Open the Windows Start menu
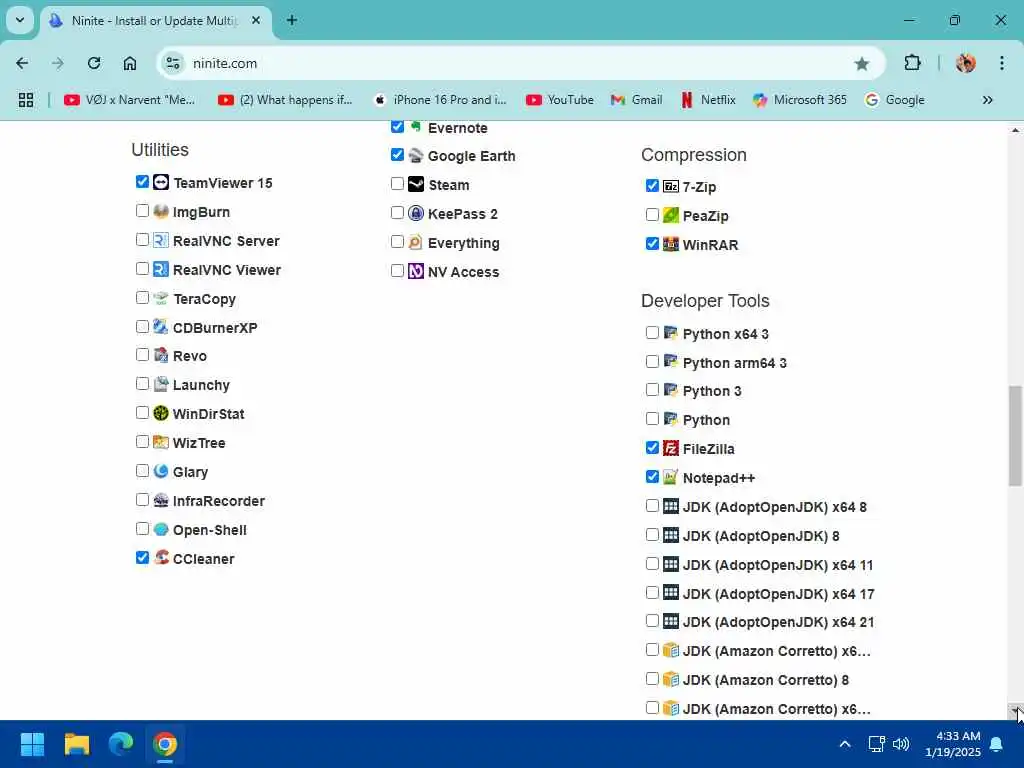 [32, 744]
